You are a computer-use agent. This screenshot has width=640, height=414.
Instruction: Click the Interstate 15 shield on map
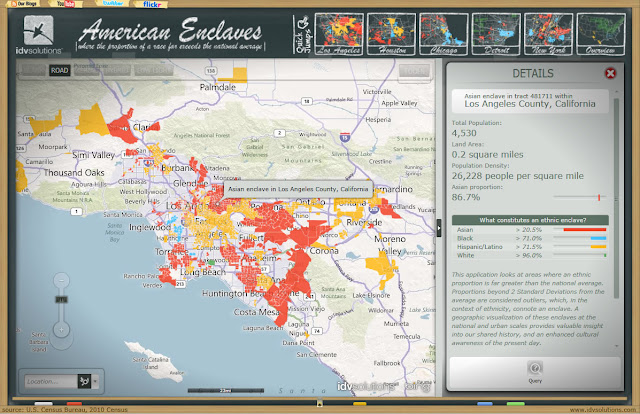345,137
